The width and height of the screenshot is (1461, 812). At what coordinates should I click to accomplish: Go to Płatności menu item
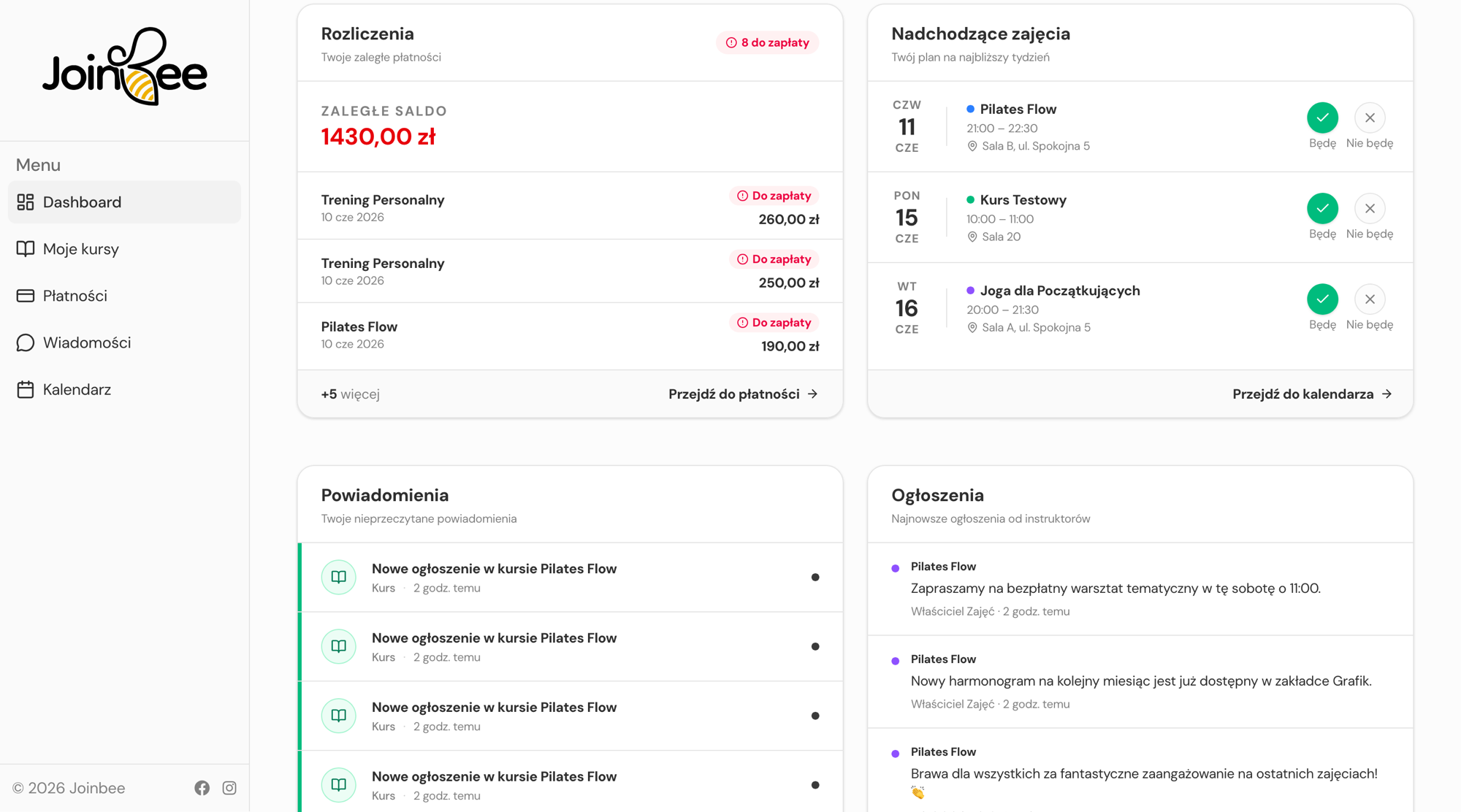click(x=124, y=296)
